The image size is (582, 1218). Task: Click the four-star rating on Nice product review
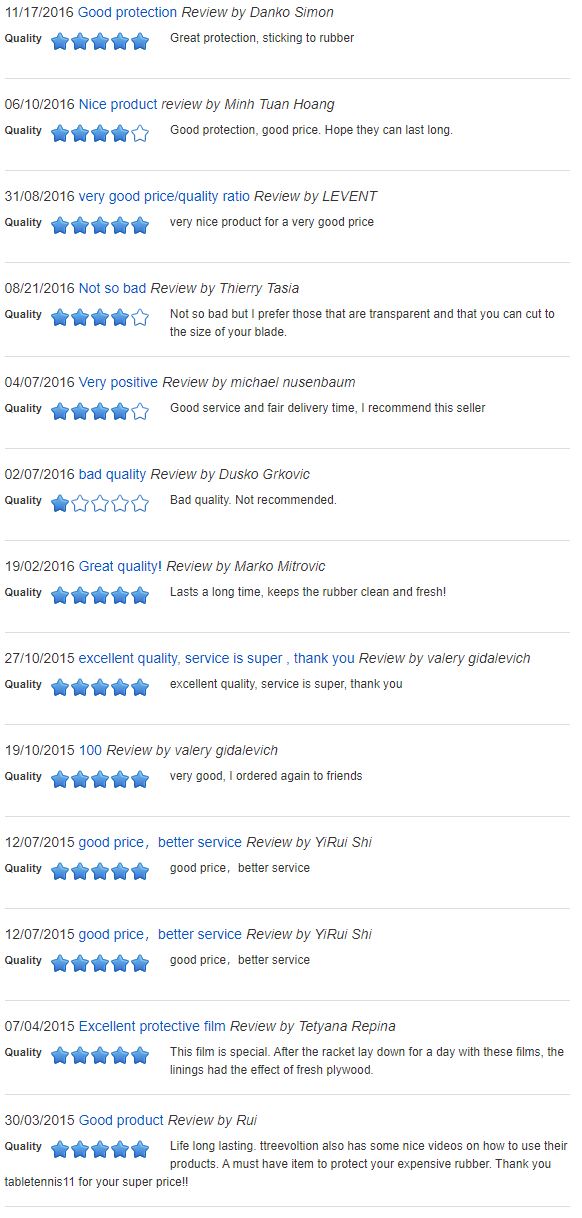[x=100, y=133]
